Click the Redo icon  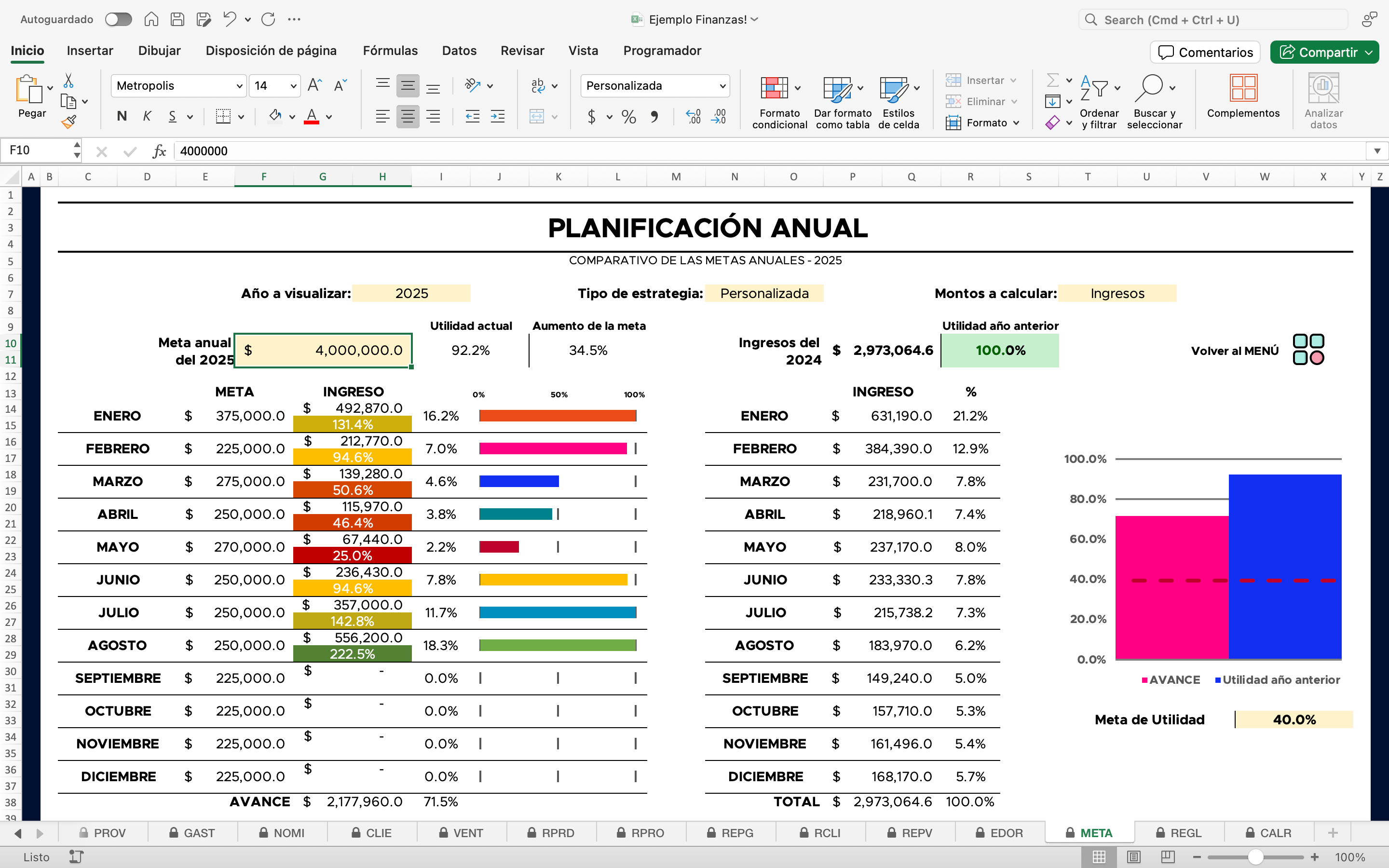click(269, 19)
